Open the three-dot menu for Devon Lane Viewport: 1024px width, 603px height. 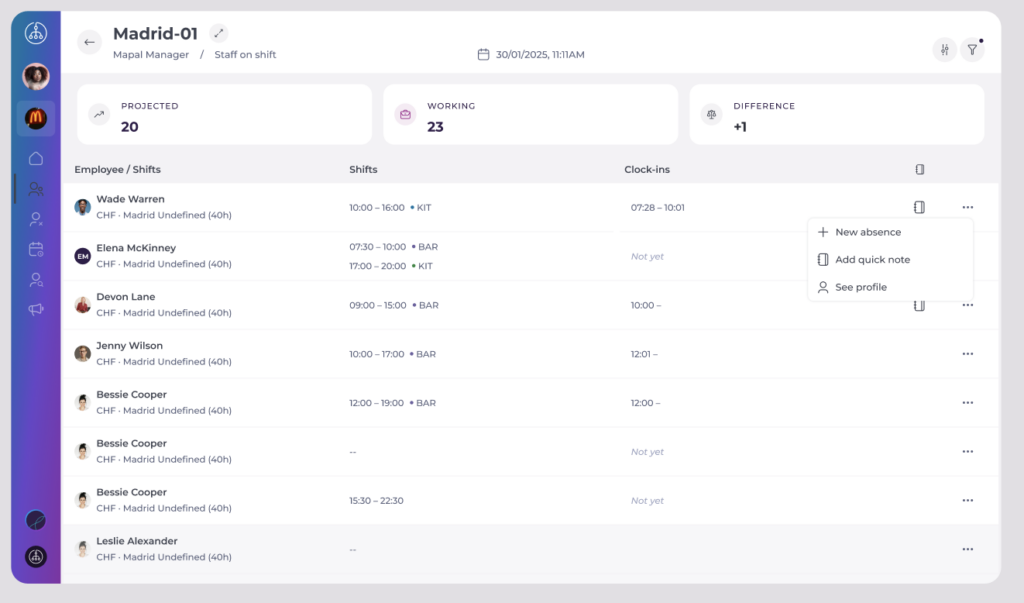[x=967, y=305]
